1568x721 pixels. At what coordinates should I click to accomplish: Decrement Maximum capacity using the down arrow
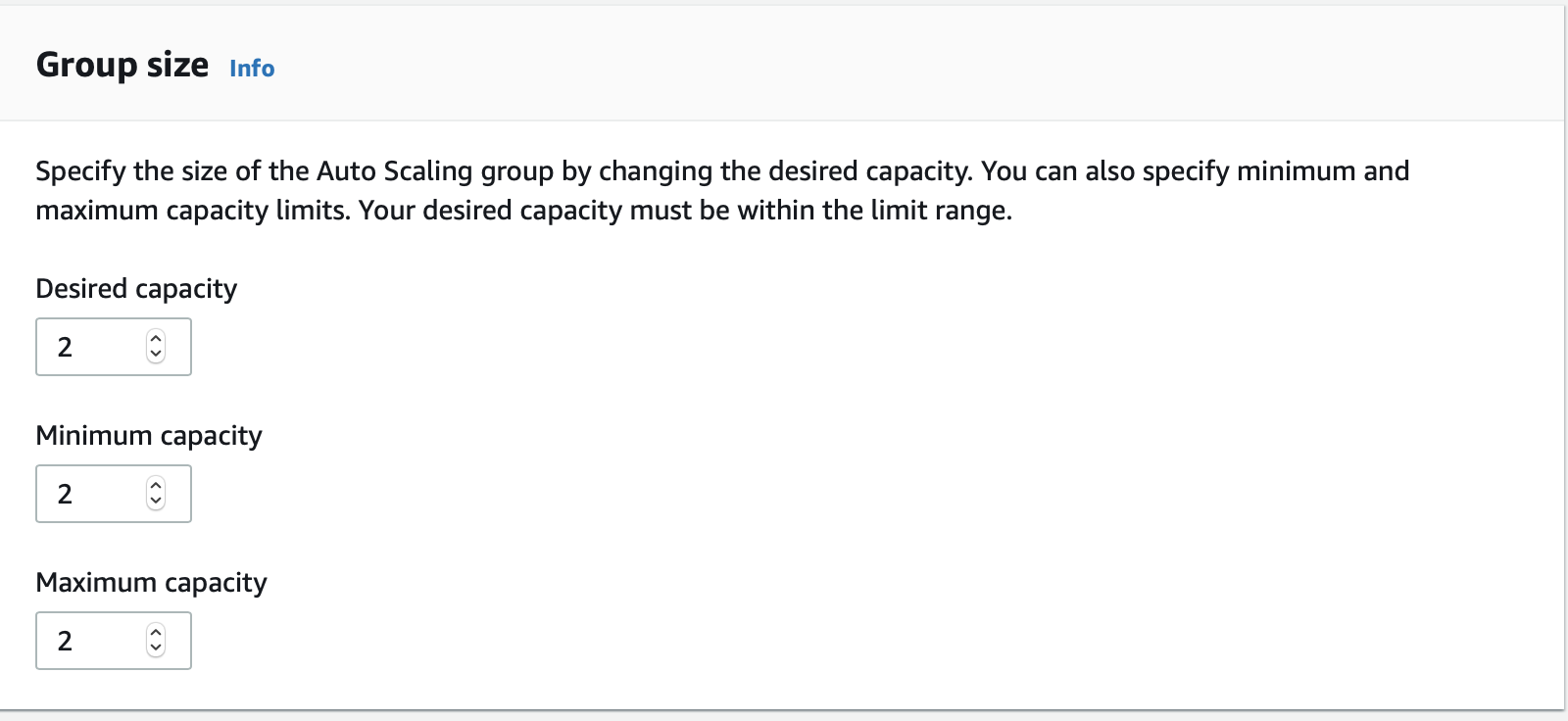[x=156, y=649]
